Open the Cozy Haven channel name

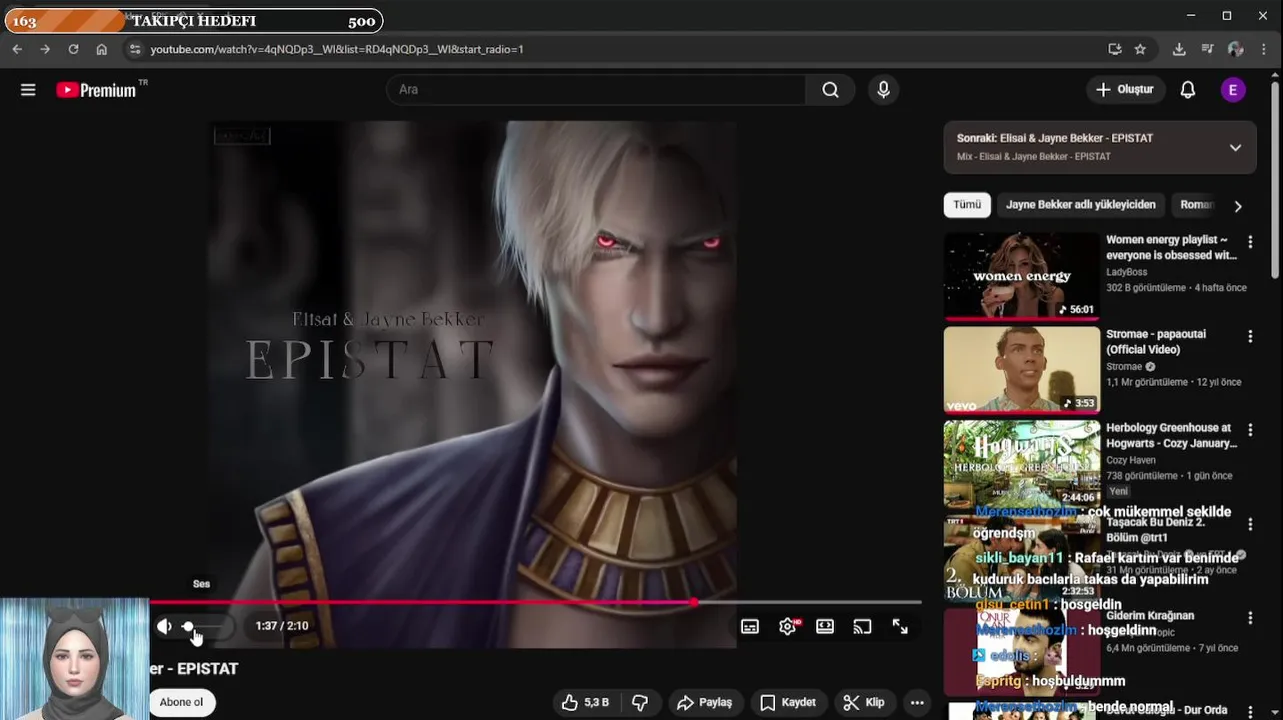point(1131,460)
